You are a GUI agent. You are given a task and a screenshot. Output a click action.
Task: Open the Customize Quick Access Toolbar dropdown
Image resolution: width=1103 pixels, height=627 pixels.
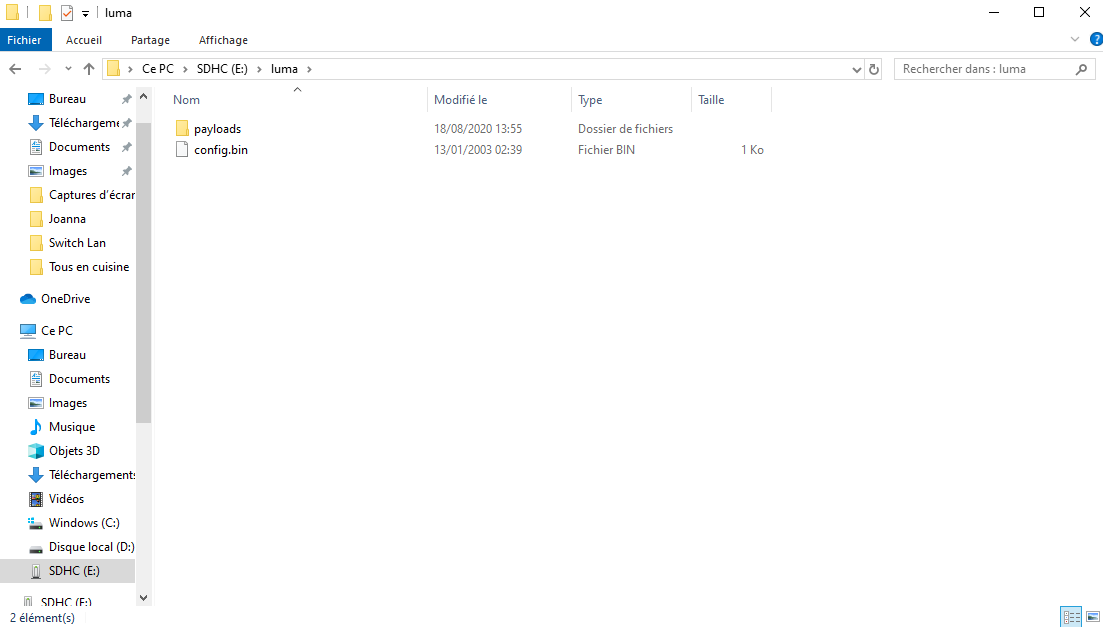[x=85, y=13]
